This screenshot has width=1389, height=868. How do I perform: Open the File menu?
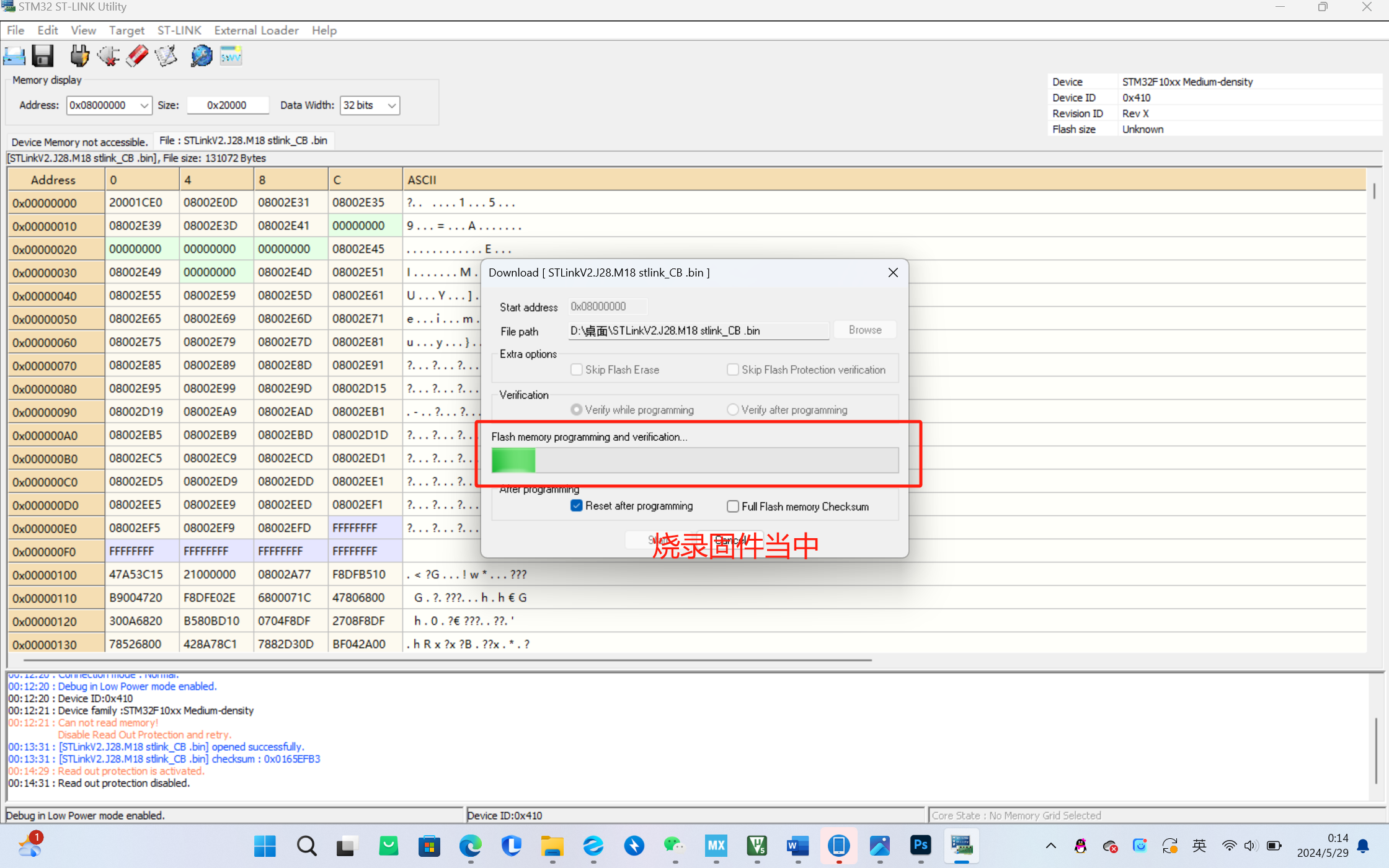click(x=16, y=30)
